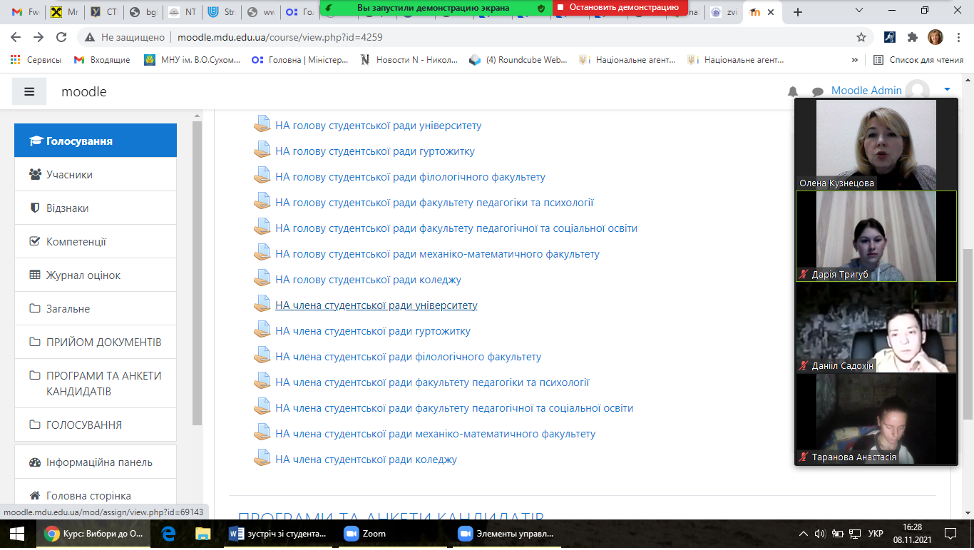Open the Zoom app in the taskbar
This screenshot has height=550, width=974.
pos(366,534)
